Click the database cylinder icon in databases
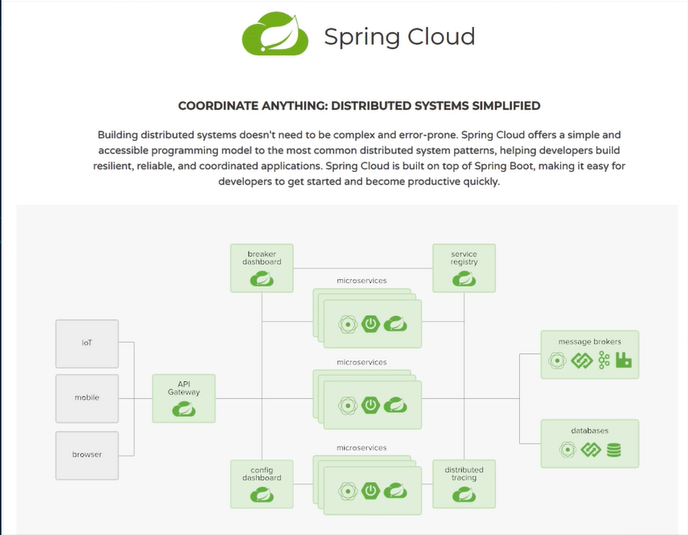Image resolution: width=688 pixels, height=535 pixels. coord(614,450)
